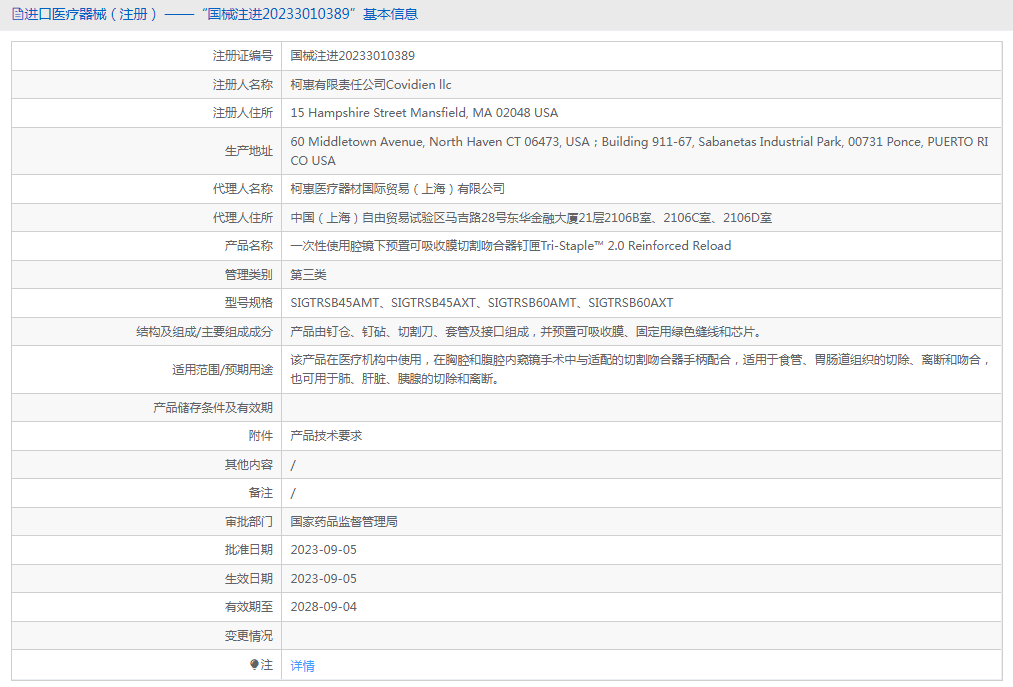Click the 有效期至 label
The height and width of the screenshot is (687, 1013).
(249, 607)
